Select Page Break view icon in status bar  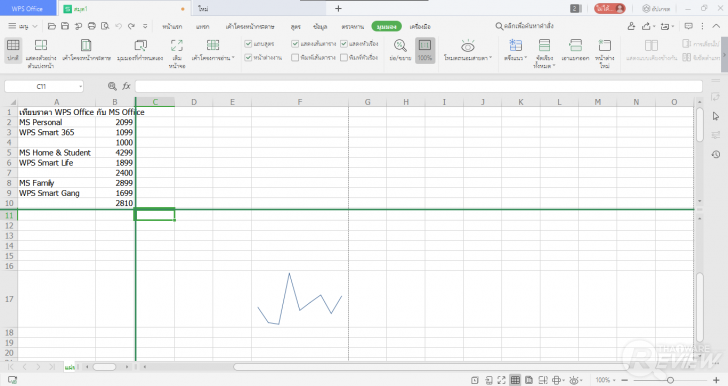pos(543,380)
